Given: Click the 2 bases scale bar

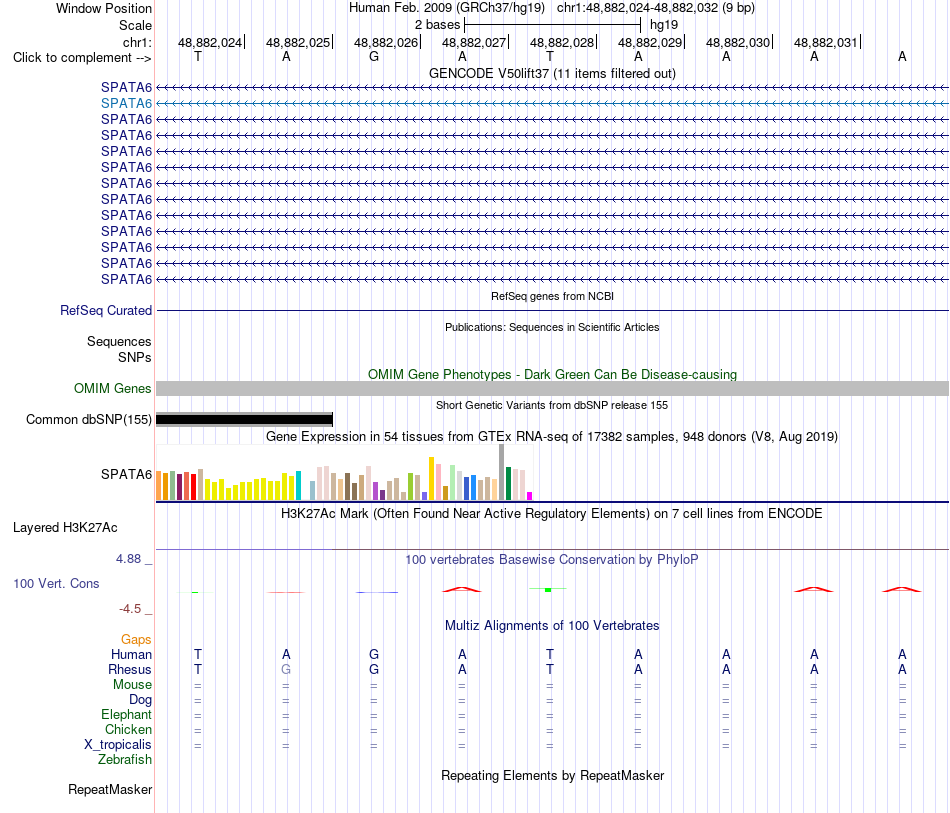Looking at the screenshot, I should (x=552, y=25).
